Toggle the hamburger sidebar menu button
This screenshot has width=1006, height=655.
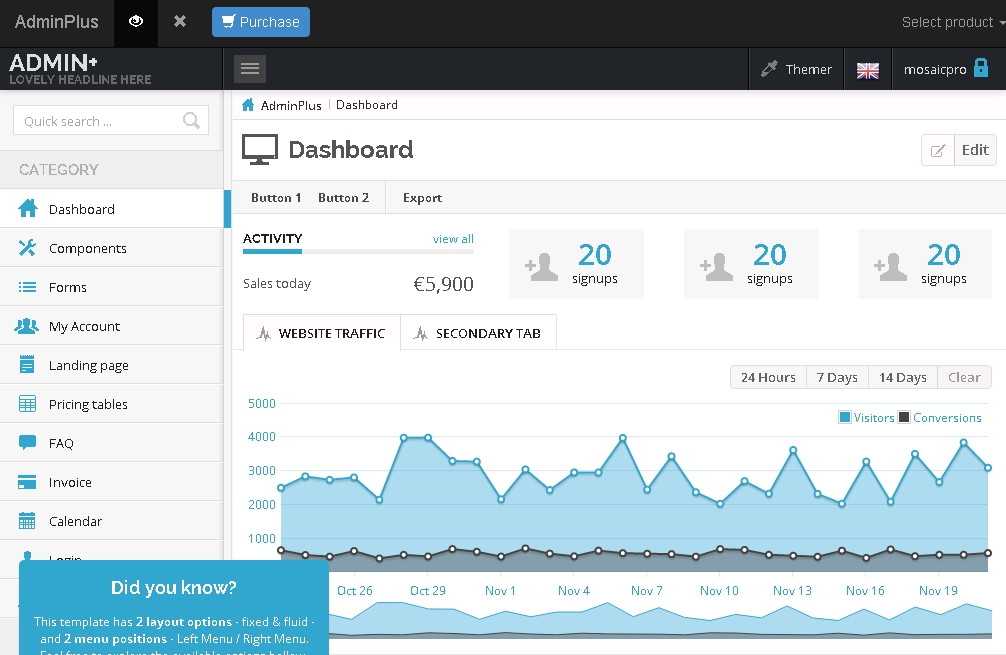tap(250, 69)
